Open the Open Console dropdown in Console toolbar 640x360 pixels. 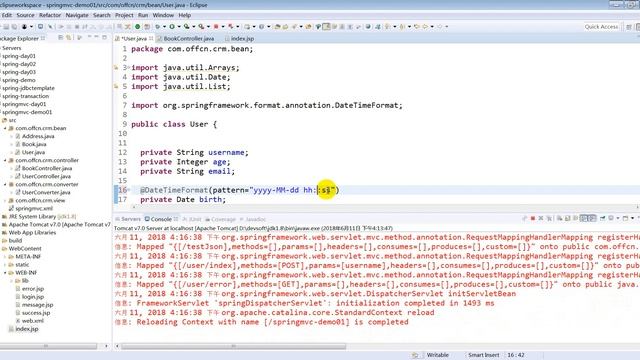point(632,219)
